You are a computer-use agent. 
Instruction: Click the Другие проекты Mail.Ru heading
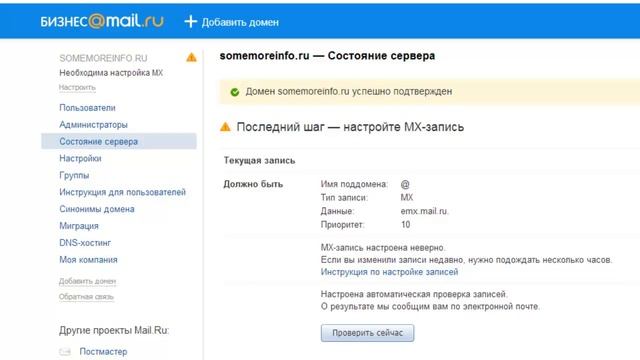[114, 330]
